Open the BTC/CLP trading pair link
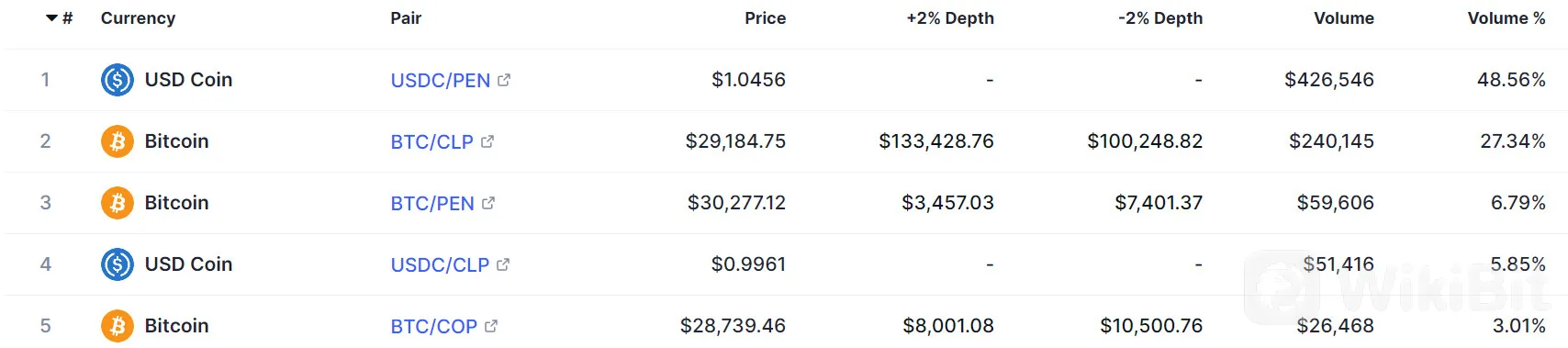The image size is (1568, 348). (432, 142)
